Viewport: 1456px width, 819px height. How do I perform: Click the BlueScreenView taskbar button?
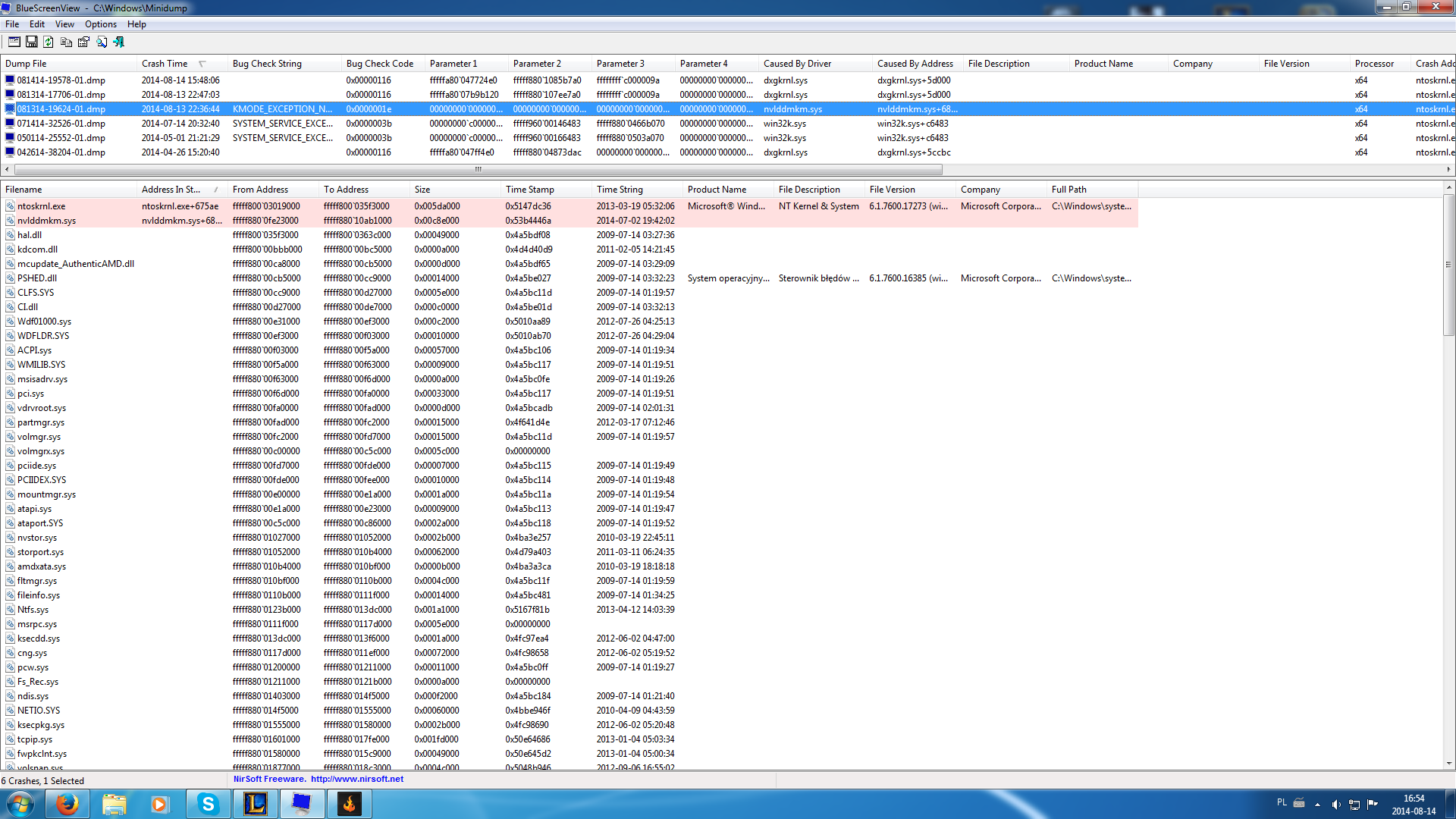[302, 804]
